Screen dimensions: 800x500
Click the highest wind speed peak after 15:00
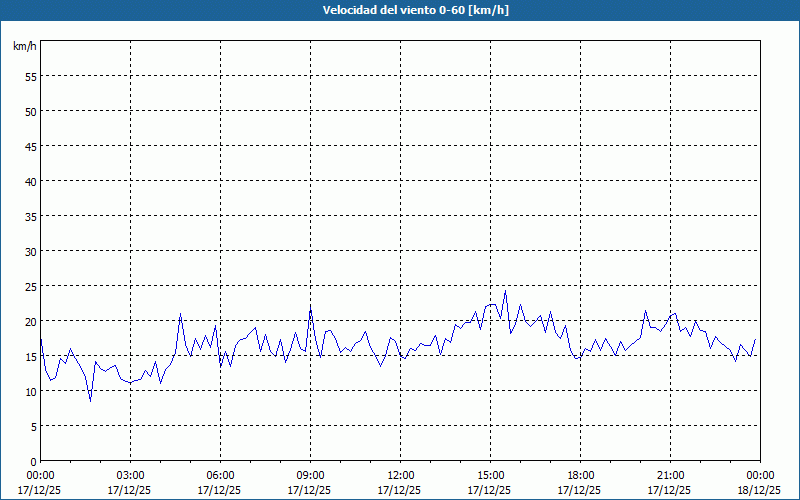click(x=505, y=292)
